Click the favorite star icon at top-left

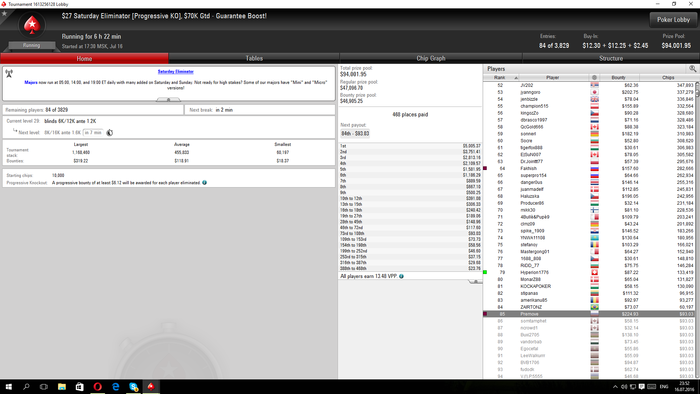click(x=4, y=13)
